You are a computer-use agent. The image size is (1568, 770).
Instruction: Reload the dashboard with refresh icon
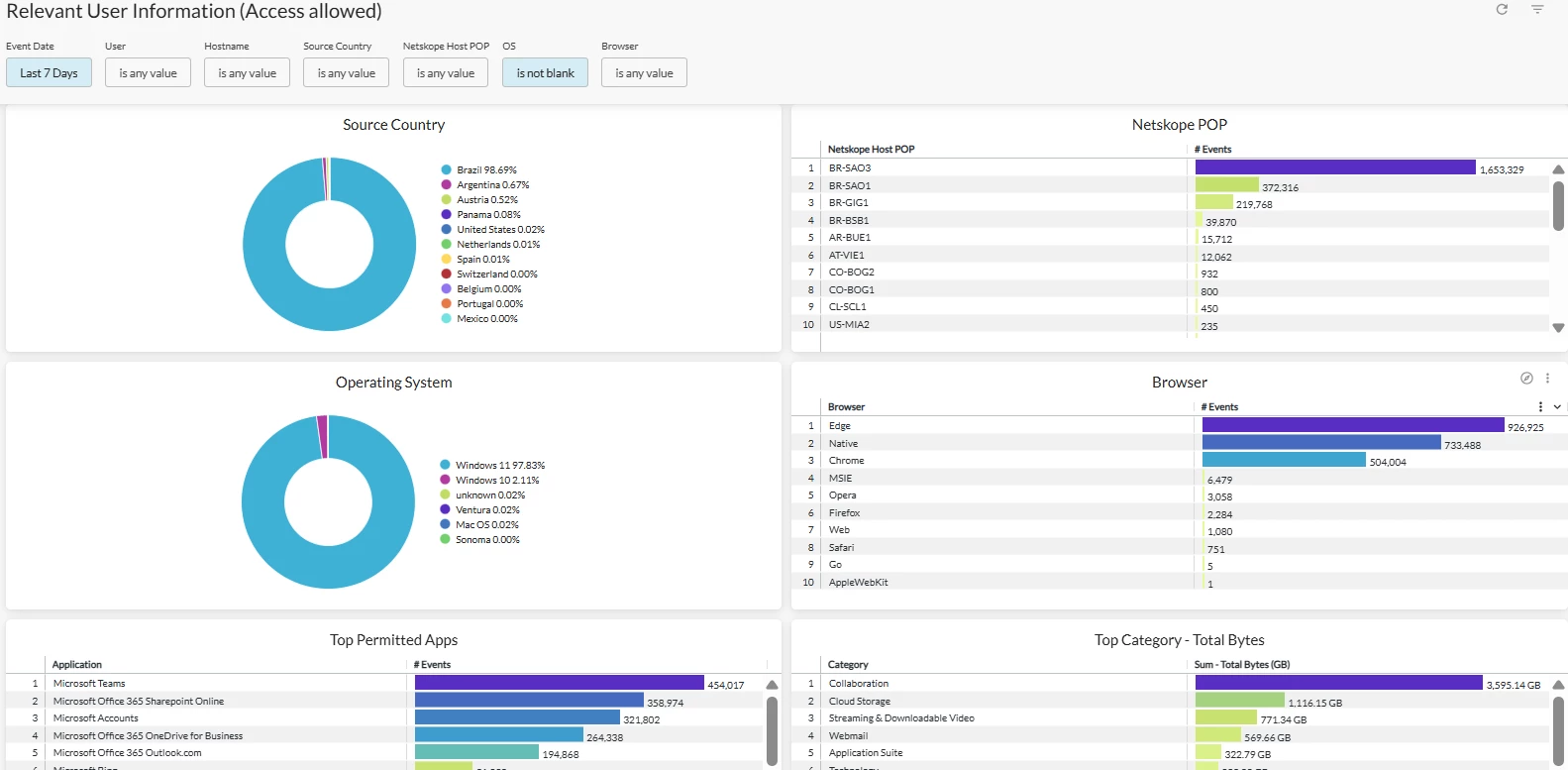1502,9
